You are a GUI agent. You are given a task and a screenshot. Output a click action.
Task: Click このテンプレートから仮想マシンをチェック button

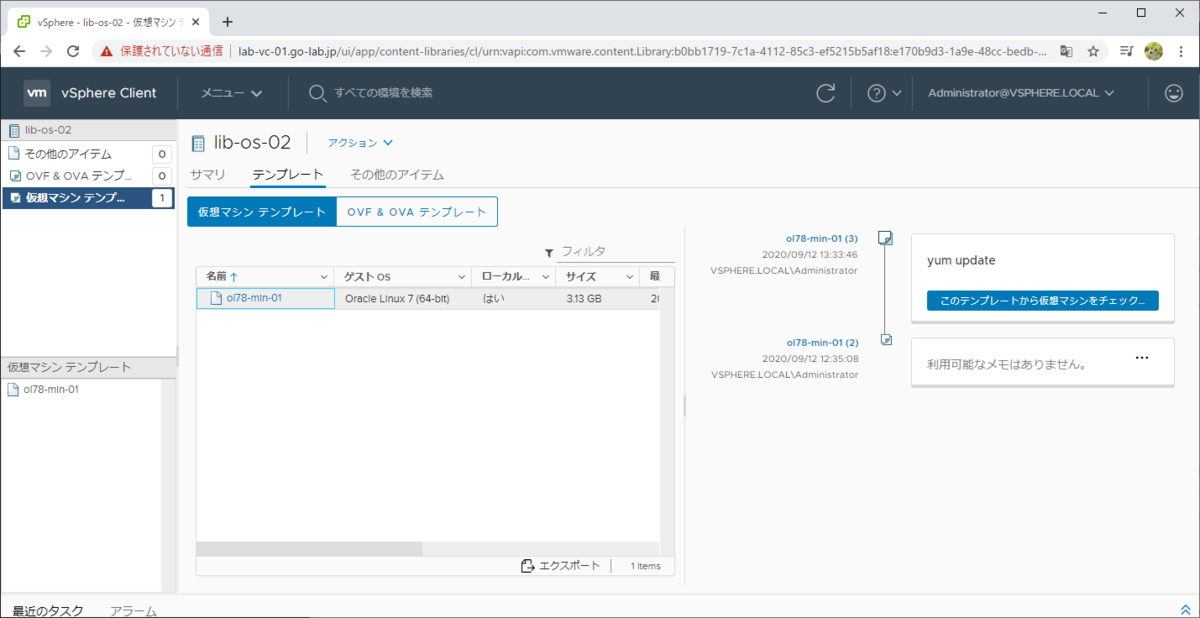[x=1043, y=301]
